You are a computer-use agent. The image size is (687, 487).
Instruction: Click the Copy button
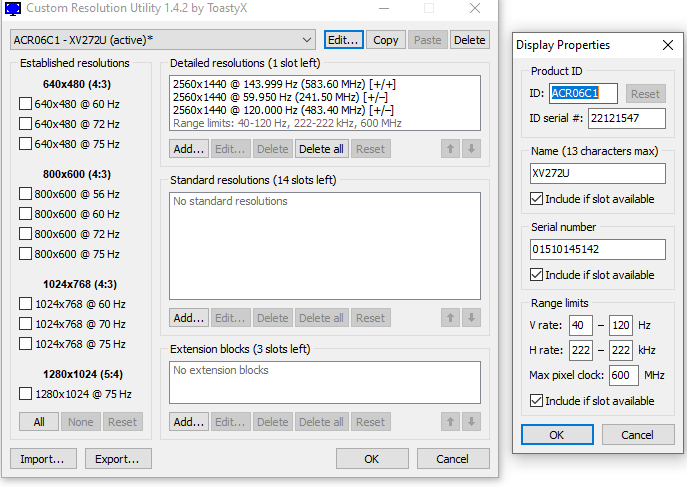[386, 40]
